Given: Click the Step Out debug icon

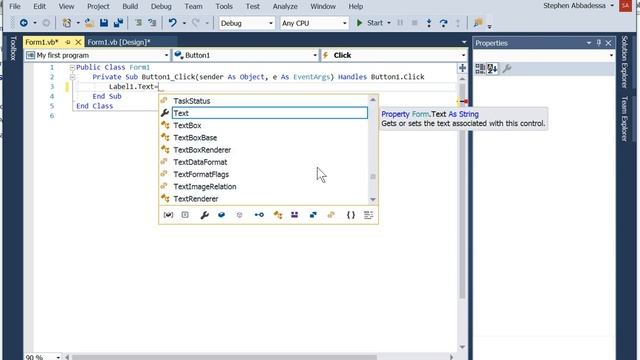Looking at the screenshot, I should coord(458,23).
